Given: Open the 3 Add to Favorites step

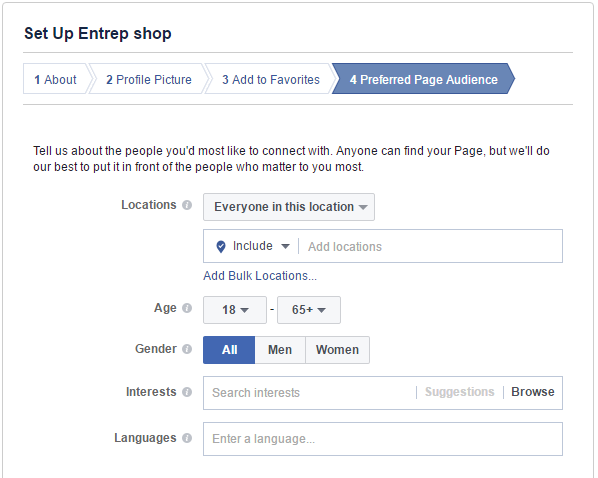Looking at the screenshot, I should [x=271, y=79].
